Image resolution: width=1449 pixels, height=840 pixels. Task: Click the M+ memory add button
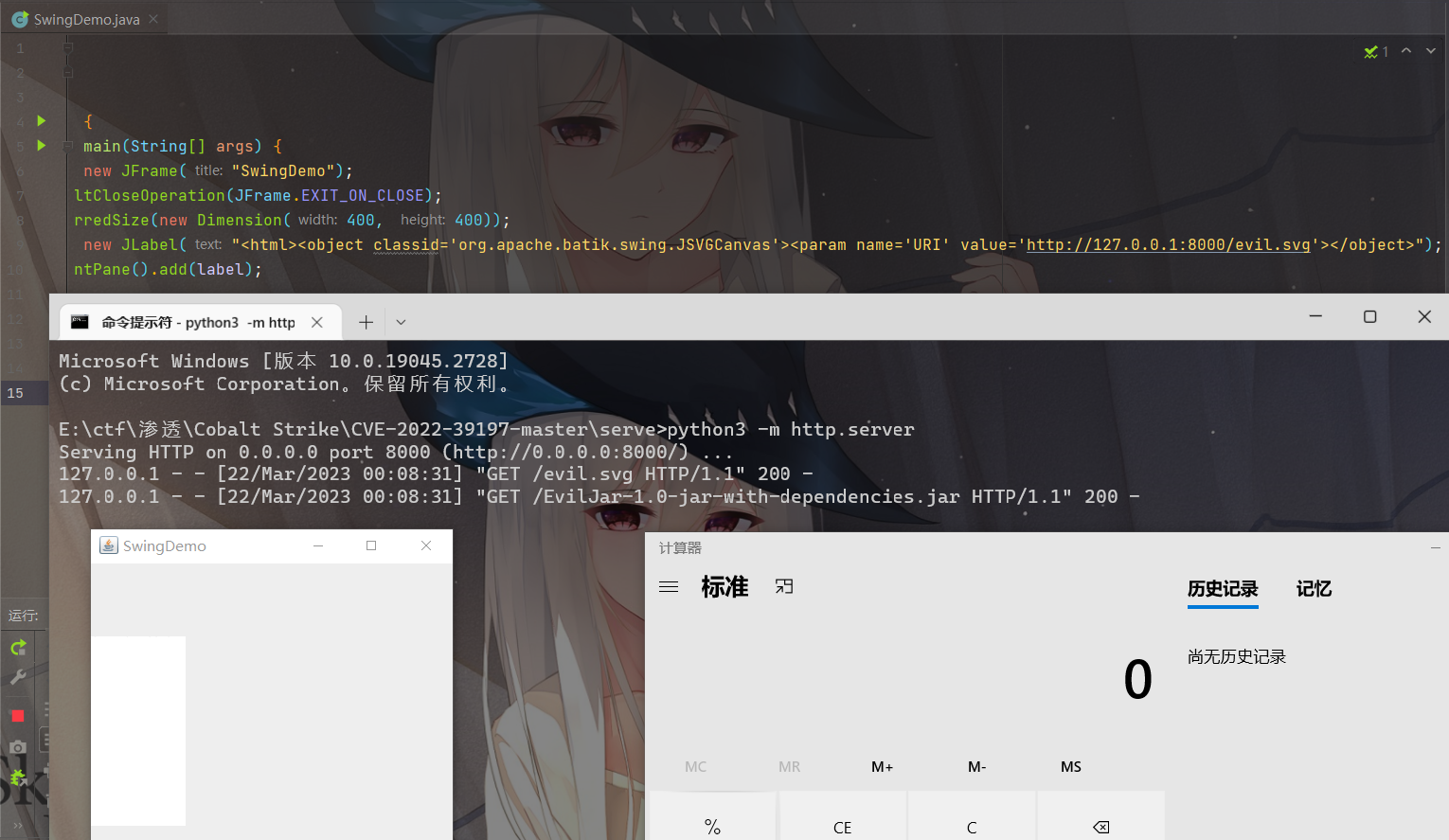coord(883,767)
